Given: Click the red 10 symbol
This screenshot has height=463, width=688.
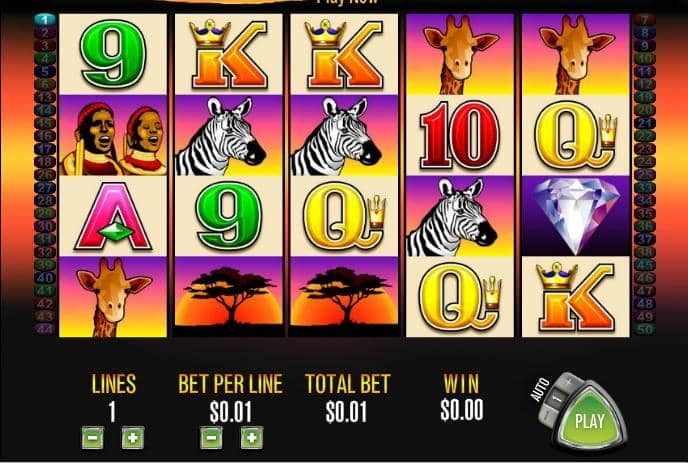Looking at the screenshot, I should (459, 135).
